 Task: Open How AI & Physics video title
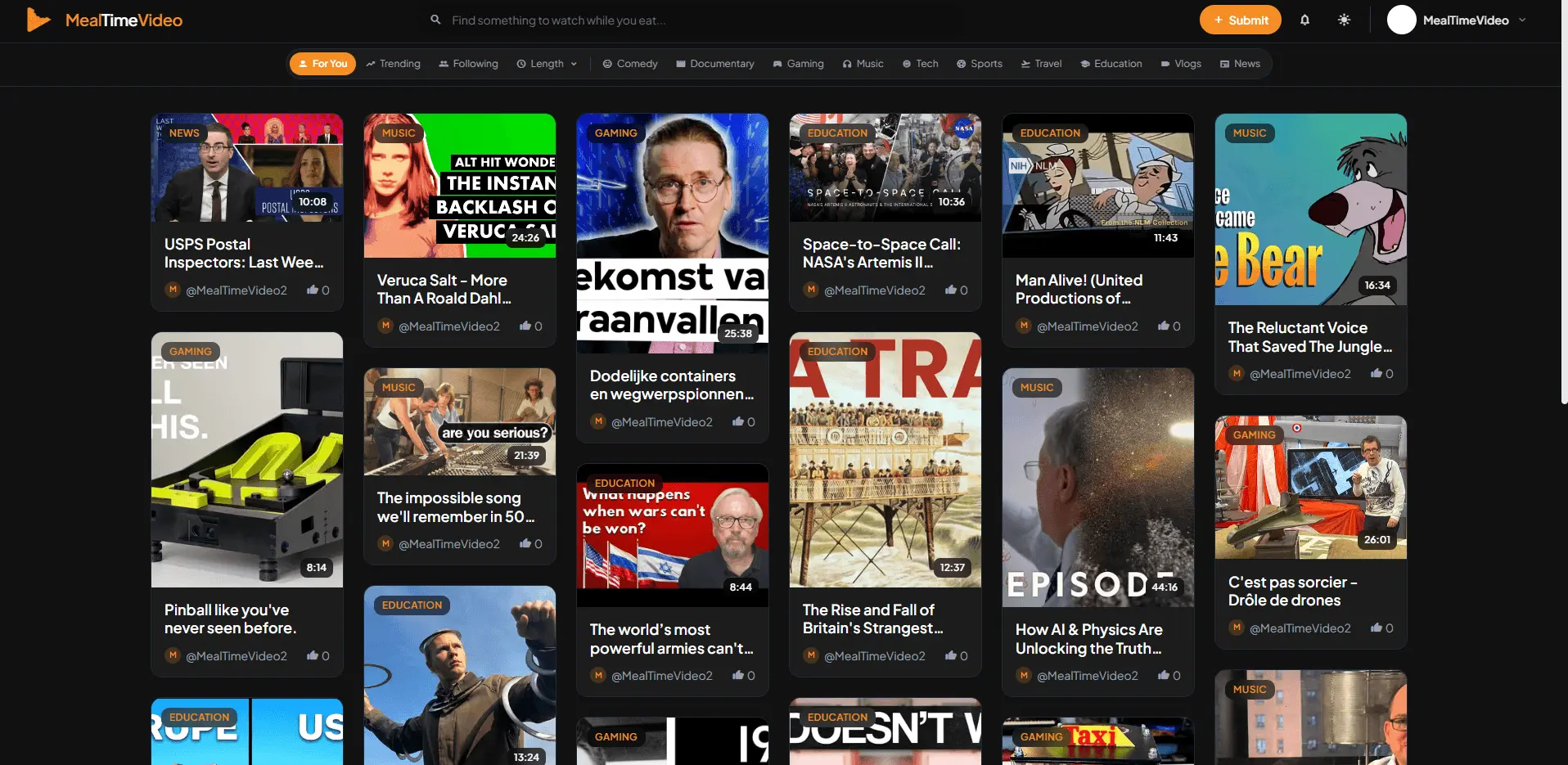tap(1089, 639)
